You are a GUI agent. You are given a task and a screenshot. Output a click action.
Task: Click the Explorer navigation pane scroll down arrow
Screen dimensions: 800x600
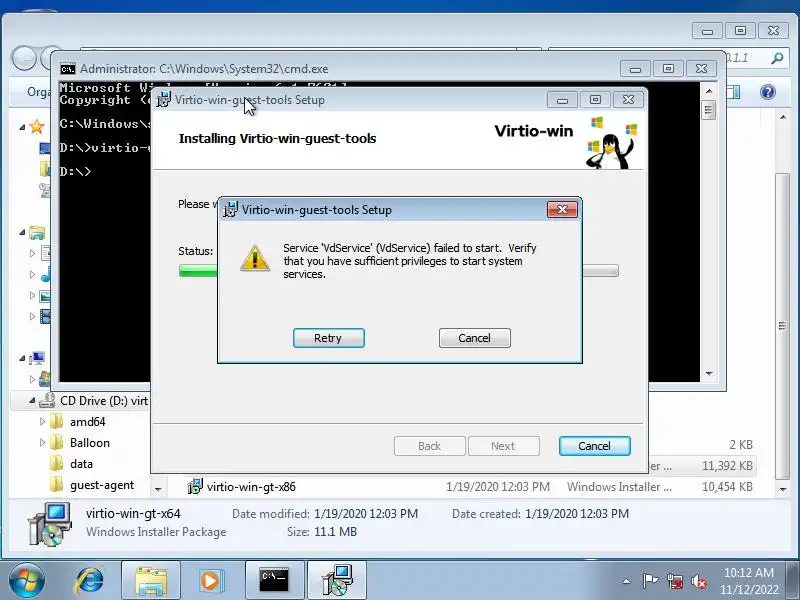pos(158,489)
